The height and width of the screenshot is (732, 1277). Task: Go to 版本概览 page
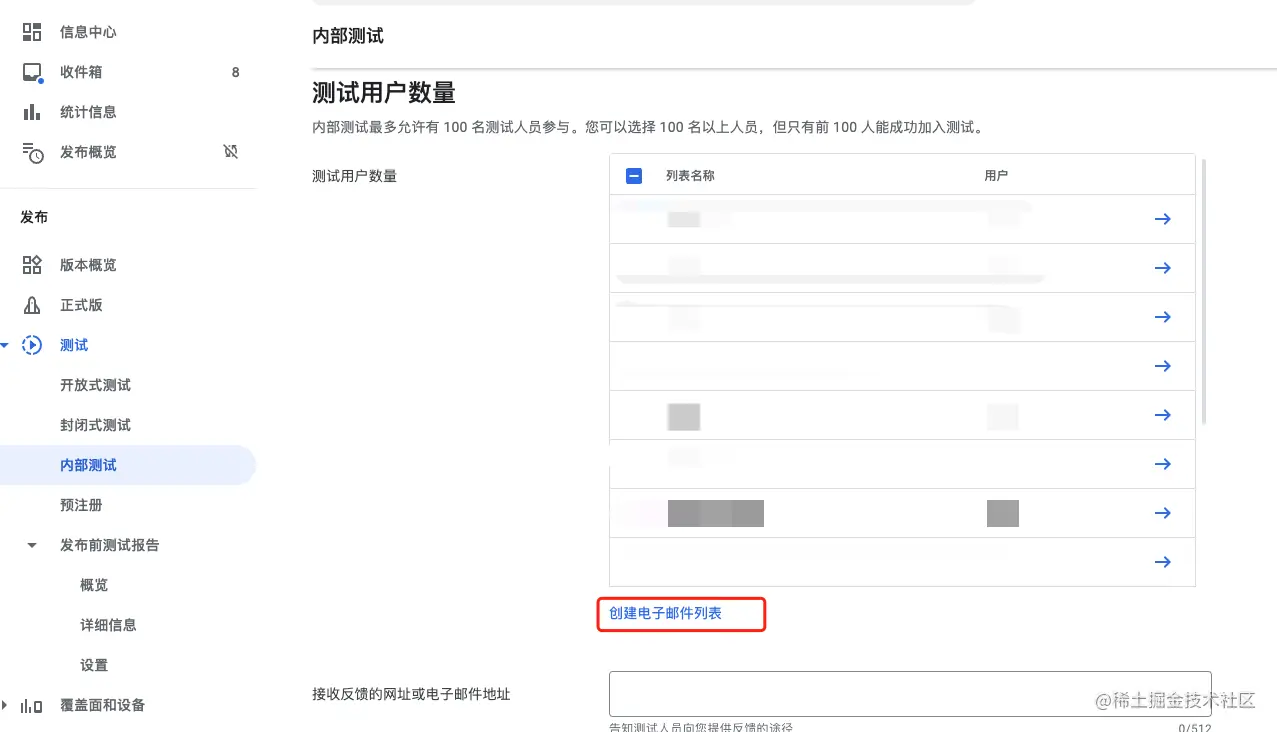pyautogui.click(x=88, y=265)
